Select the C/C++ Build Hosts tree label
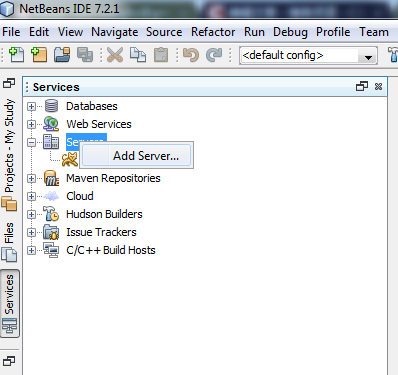Screen dimensions: 398x375 pos(111,250)
